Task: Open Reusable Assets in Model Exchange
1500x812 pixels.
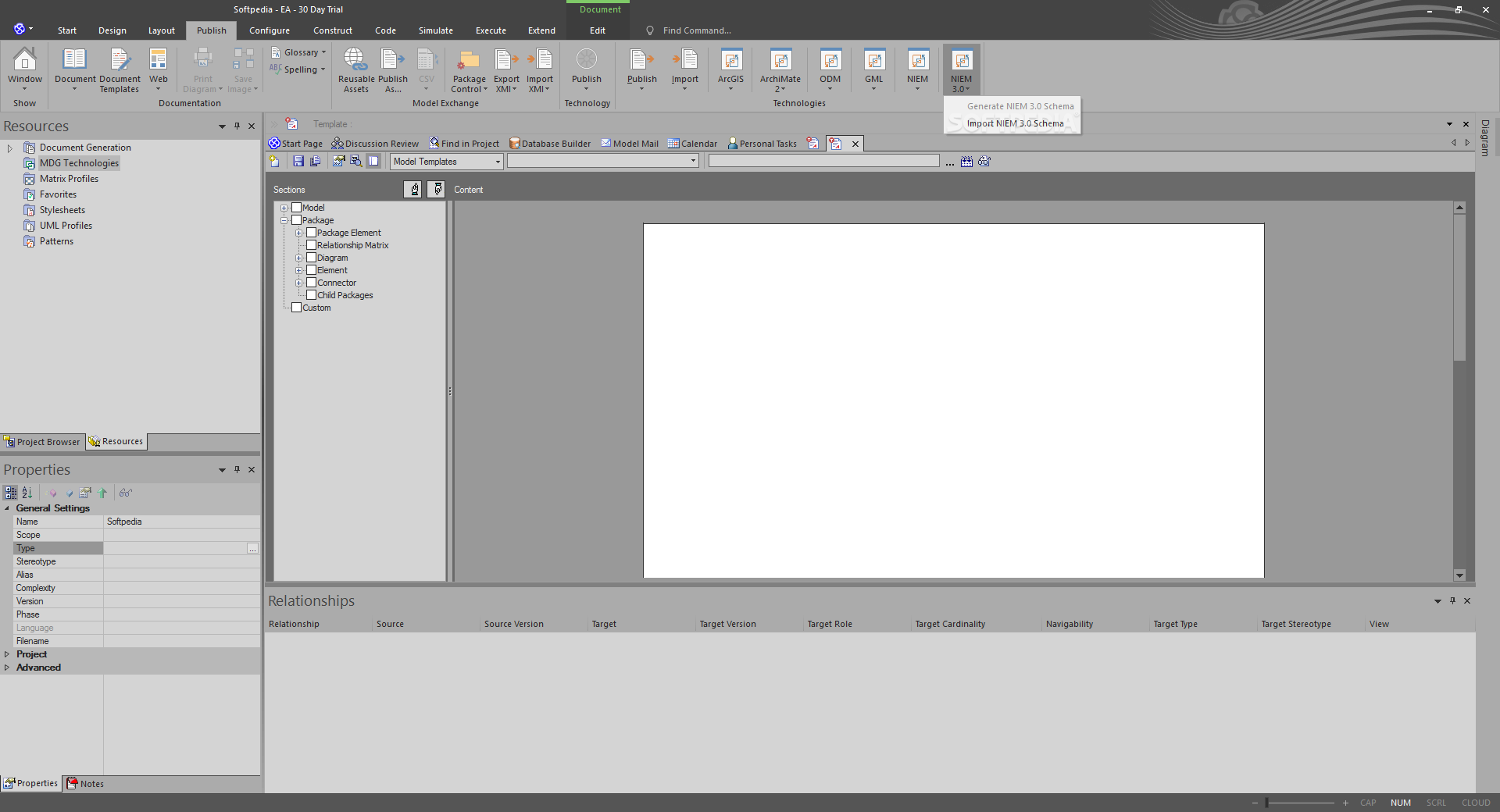Action: click(x=356, y=69)
